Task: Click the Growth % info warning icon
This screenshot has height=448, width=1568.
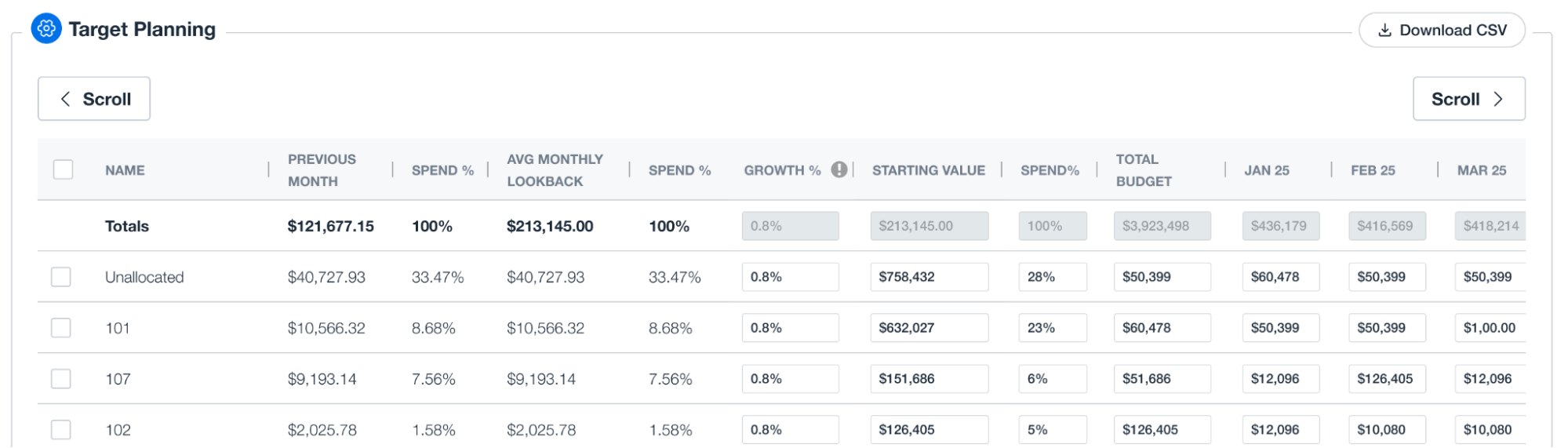Action: 839,169
